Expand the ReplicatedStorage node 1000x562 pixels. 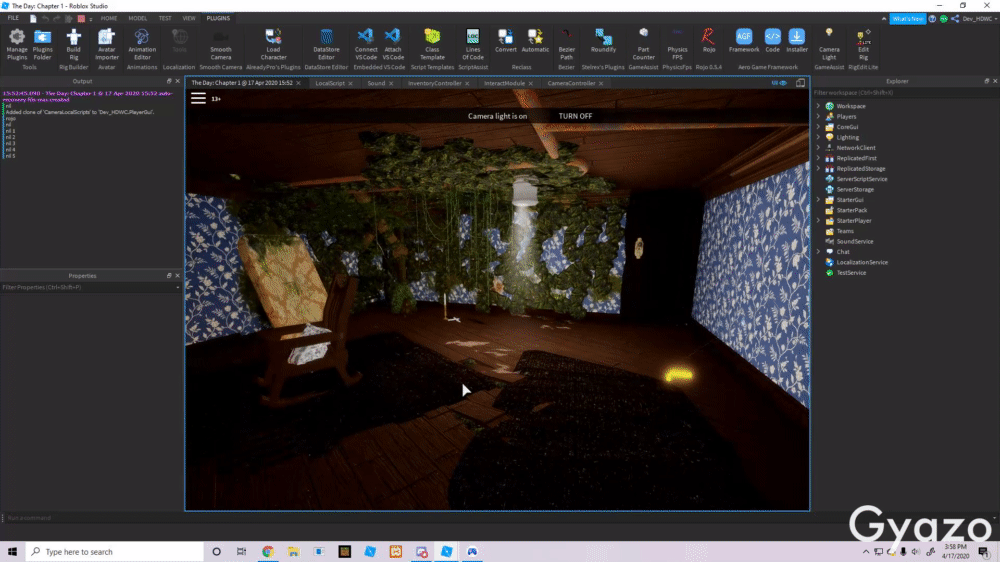click(818, 169)
